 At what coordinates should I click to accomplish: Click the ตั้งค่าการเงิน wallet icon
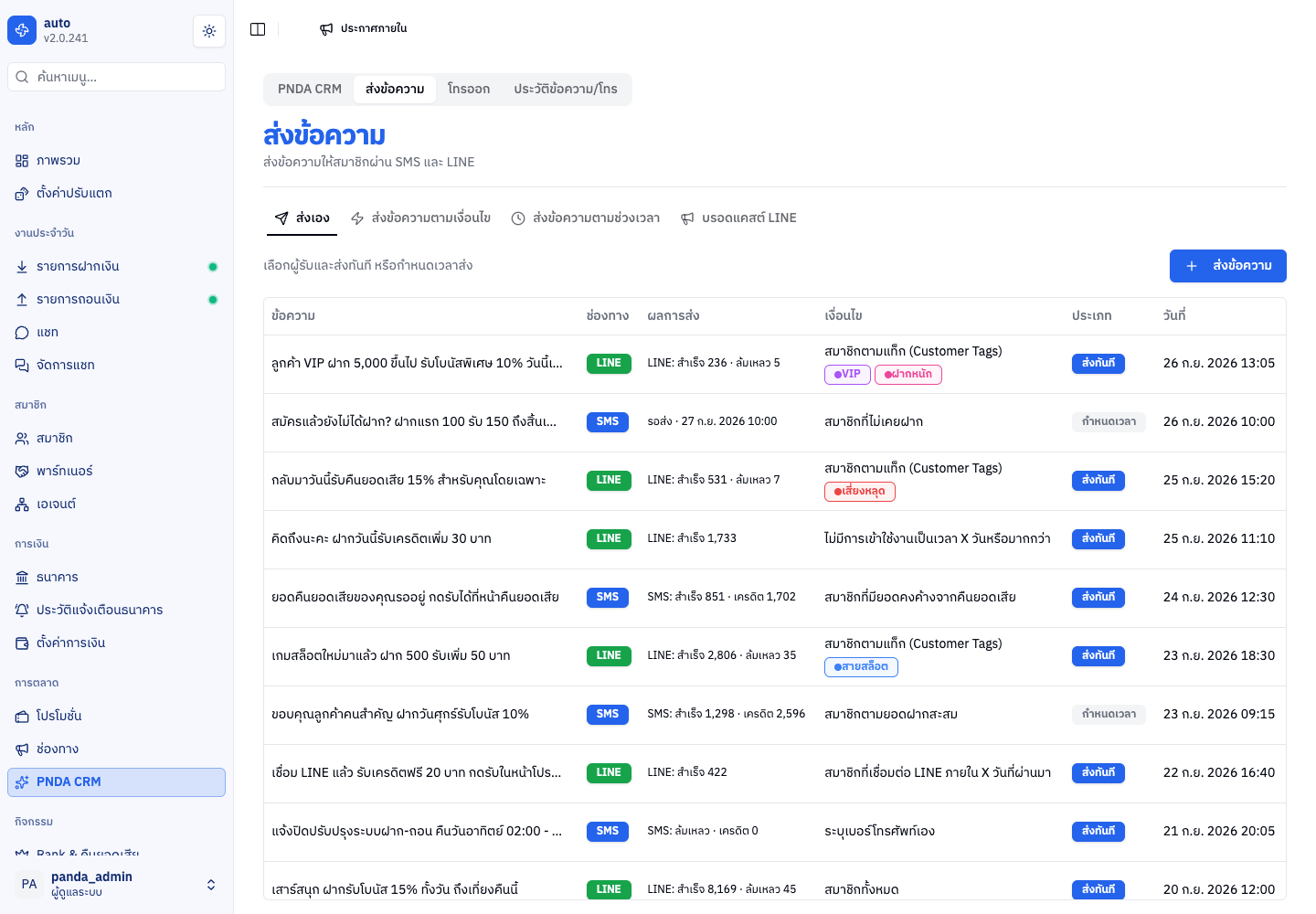[22, 643]
